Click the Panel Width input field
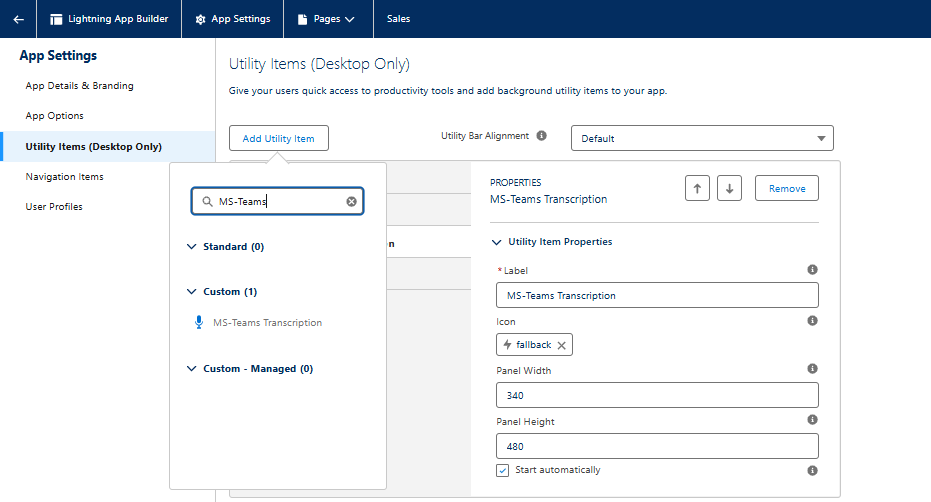The height and width of the screenshot is (502, 931). (657, 395)
